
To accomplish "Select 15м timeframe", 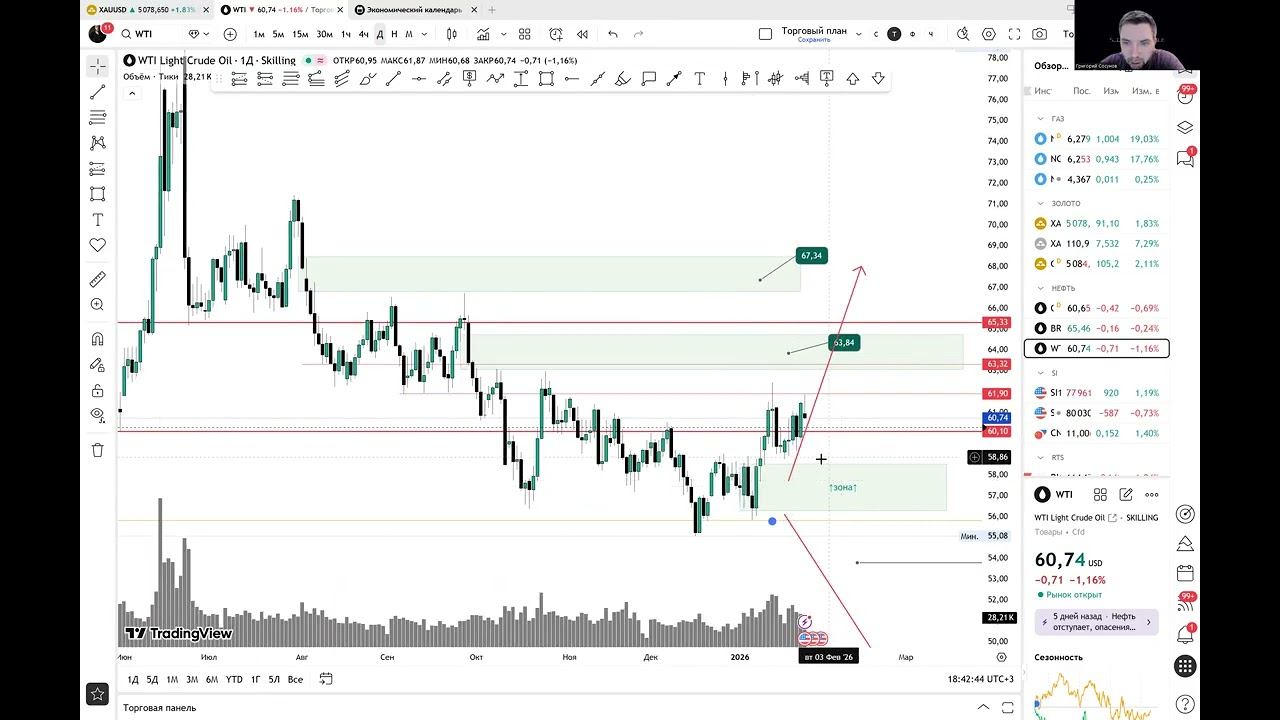I will pyautogui.click(x=300, y=34).
